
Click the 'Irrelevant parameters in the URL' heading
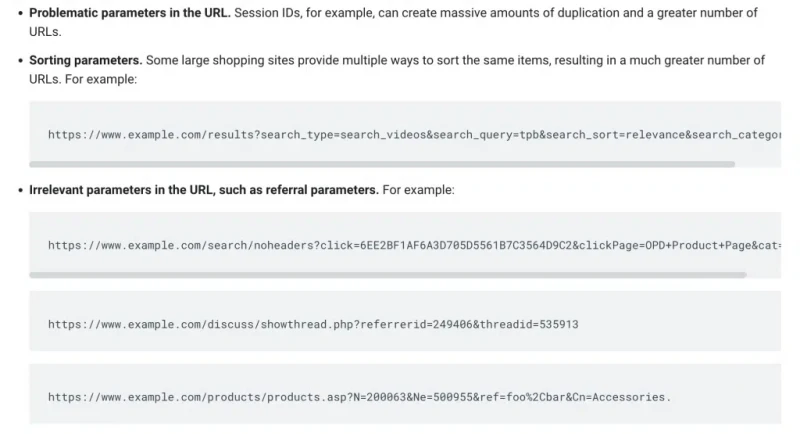pyautogui.click(x=204, y=190)
